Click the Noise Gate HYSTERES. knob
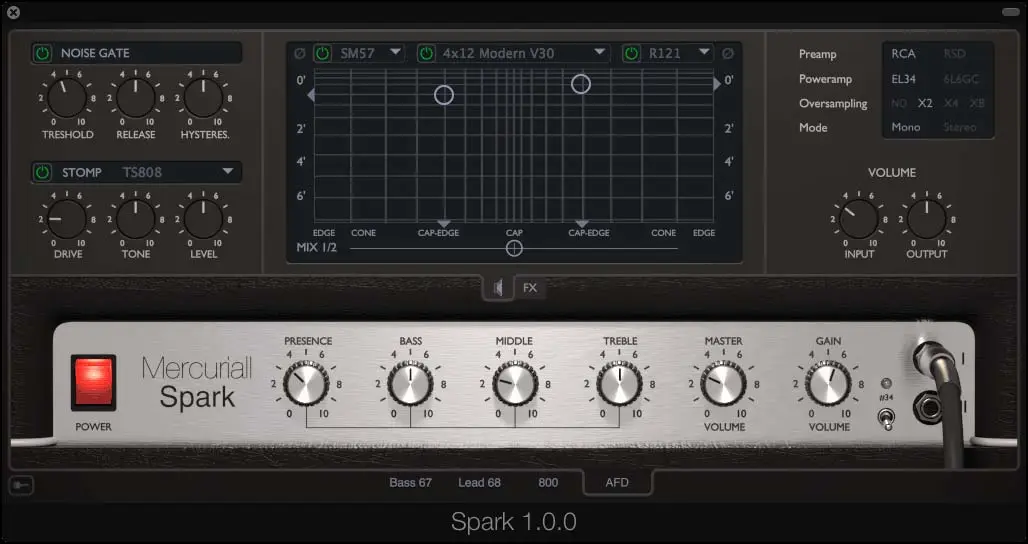The image size is (1028, 544). pos(203,98)
